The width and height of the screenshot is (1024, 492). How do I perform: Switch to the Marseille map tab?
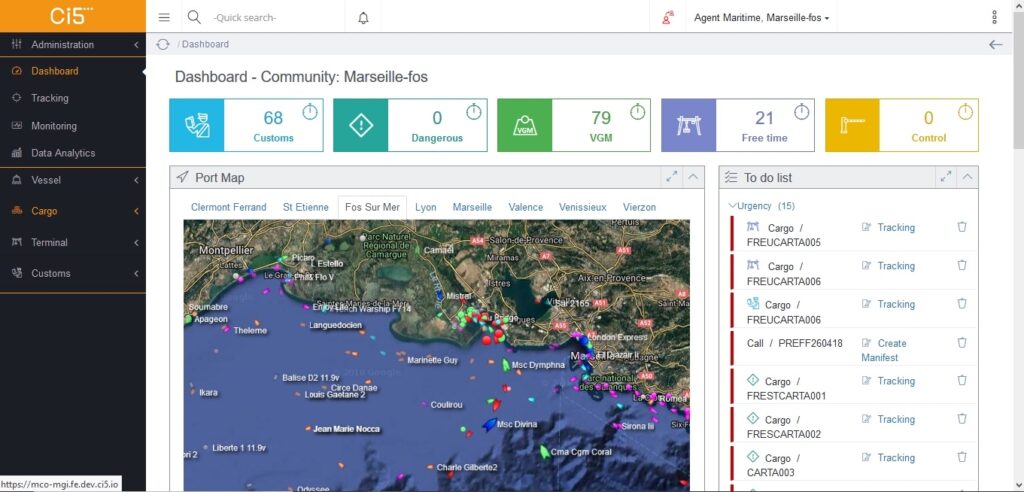(472, 207)
